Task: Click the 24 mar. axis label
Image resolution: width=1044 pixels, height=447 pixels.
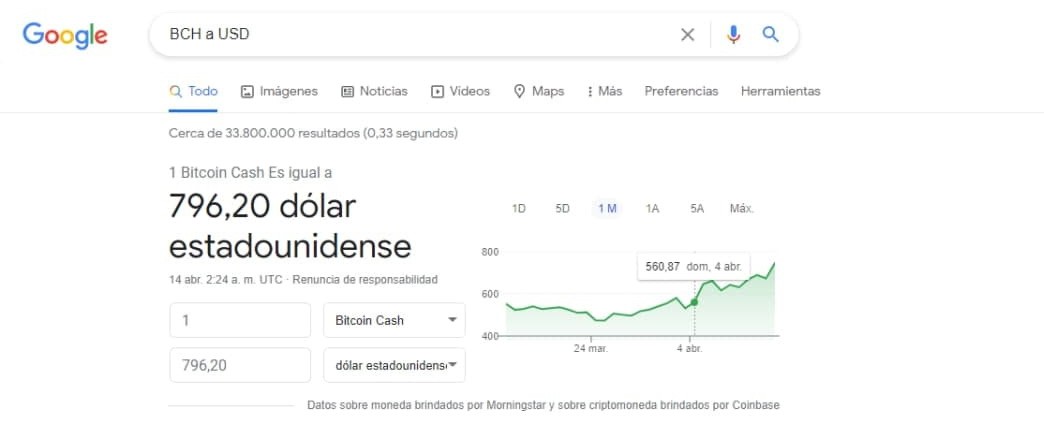Action: click(x=591, y=348)
